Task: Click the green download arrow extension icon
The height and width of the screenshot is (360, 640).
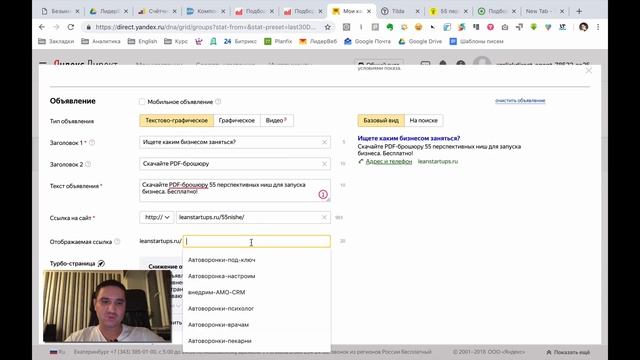Action: coord(533,27)
